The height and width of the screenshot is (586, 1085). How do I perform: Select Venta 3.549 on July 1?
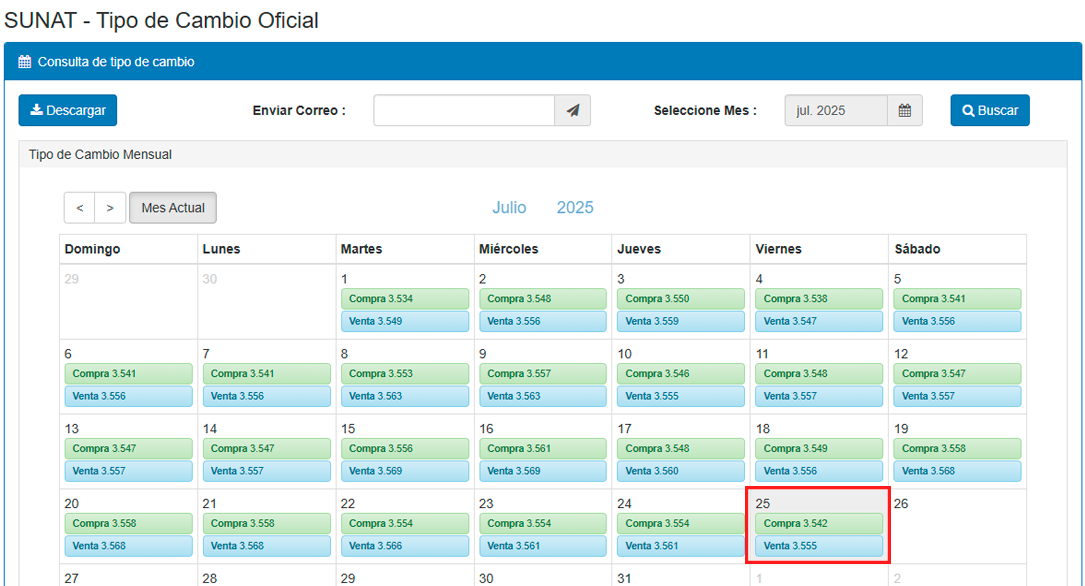point(405,321)
